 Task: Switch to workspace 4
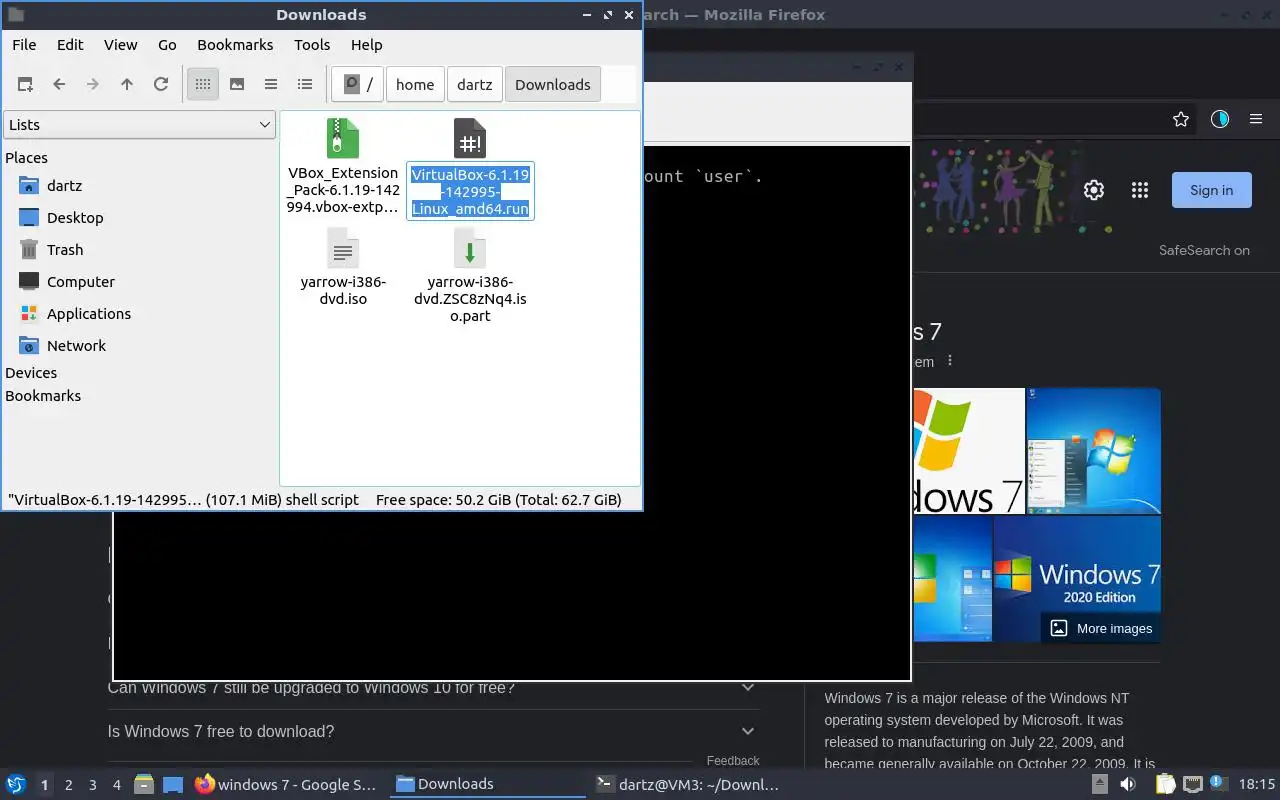[x=117, y=785]
